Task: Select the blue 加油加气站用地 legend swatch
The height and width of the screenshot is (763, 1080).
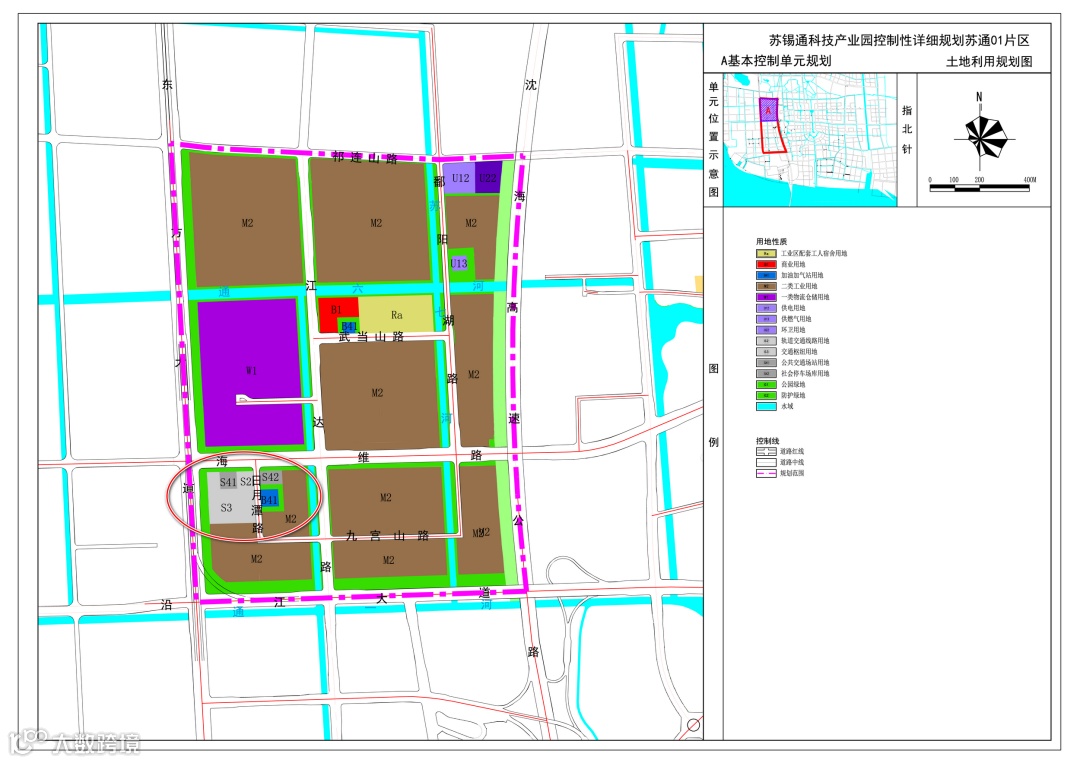Action: pyautogui.click(x=766, y=275)
